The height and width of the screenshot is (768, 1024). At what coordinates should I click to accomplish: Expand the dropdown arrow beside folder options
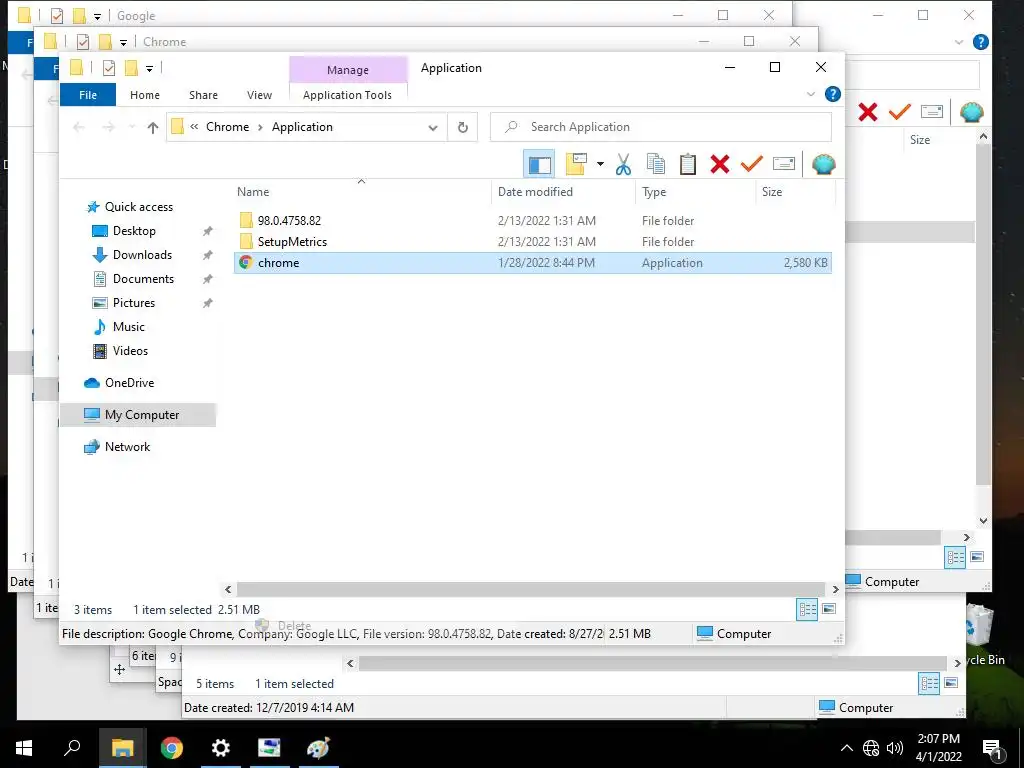(600, 164)
